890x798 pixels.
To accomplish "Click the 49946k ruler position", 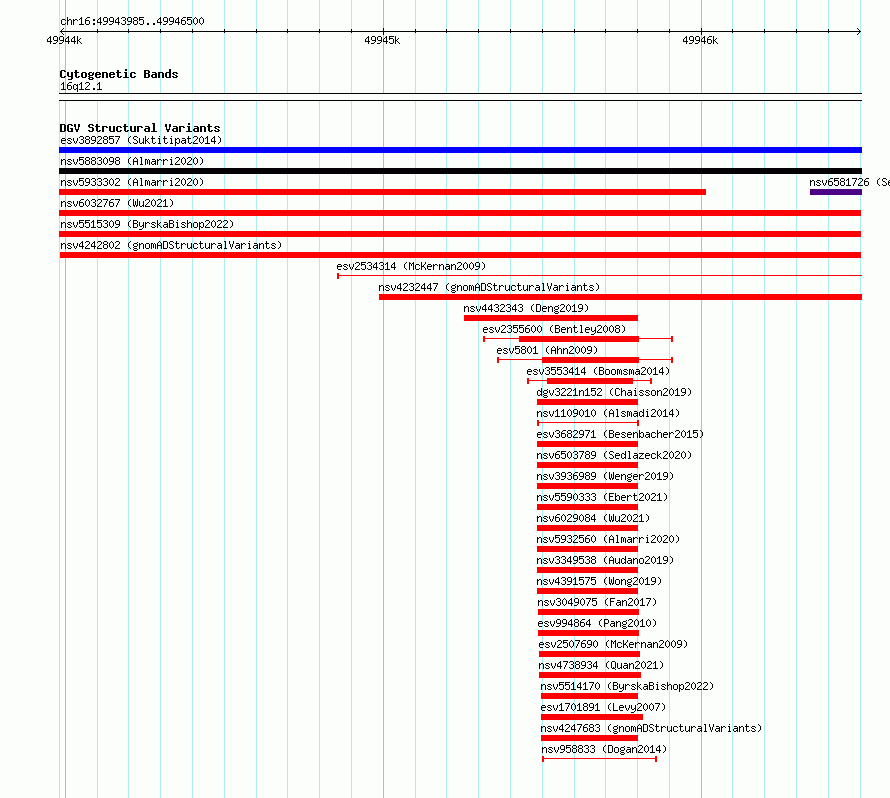I will pos(700,40).
